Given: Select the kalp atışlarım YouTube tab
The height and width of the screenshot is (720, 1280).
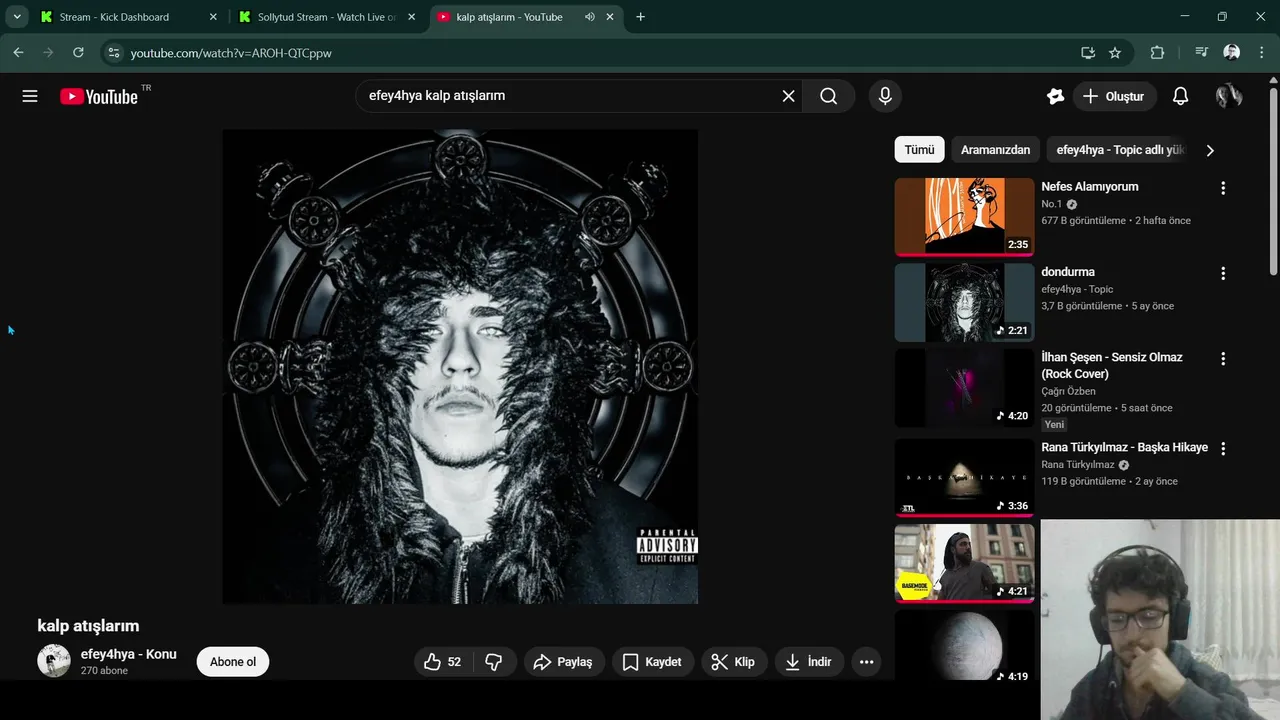Looking at the screenshot, I should point(528,17).
